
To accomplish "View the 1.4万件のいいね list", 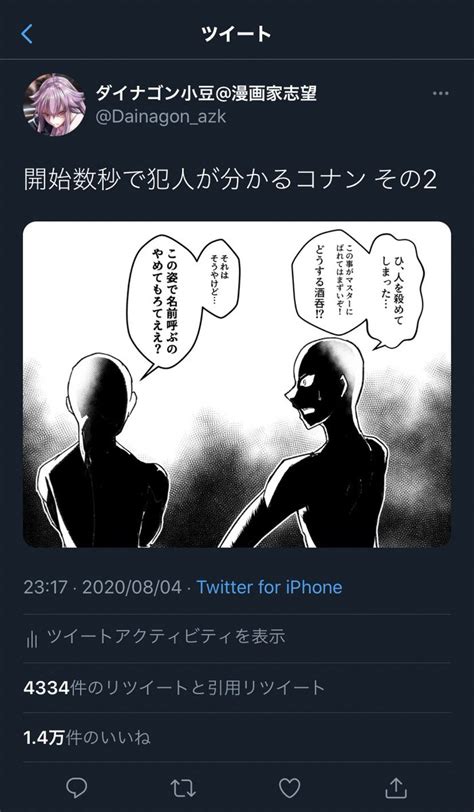I will [87, 738].
